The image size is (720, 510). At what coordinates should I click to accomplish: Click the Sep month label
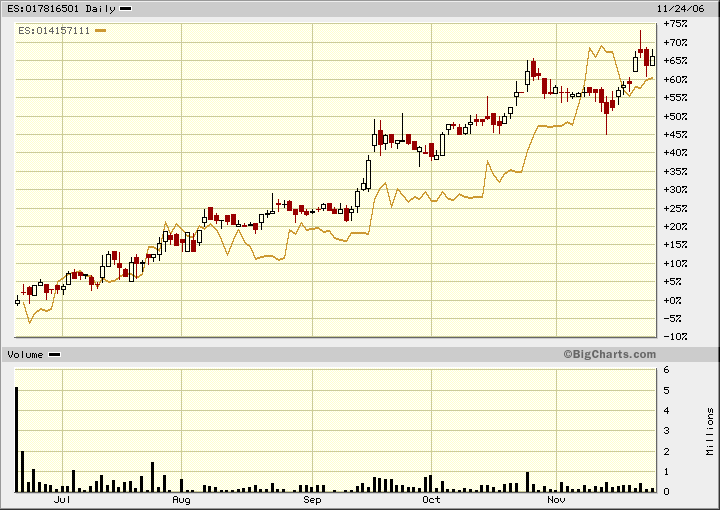[x=312, y=499]
